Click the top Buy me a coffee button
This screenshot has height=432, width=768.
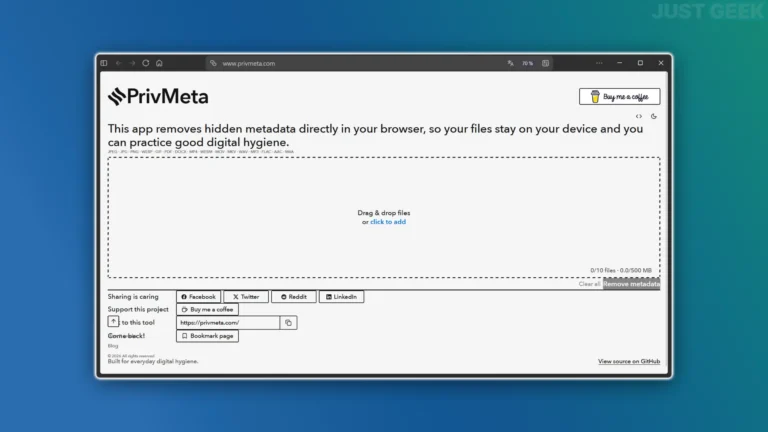[619, 96]
